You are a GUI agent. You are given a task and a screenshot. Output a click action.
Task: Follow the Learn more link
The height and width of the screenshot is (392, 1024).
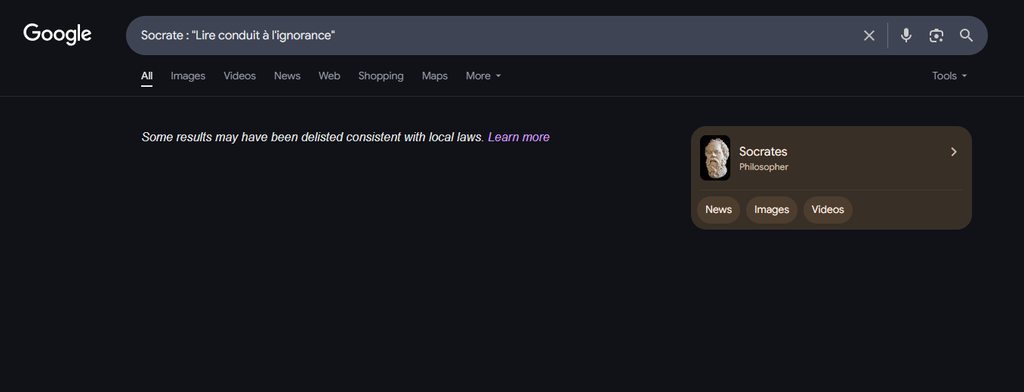pyautogui.click(x=519, y=137)
